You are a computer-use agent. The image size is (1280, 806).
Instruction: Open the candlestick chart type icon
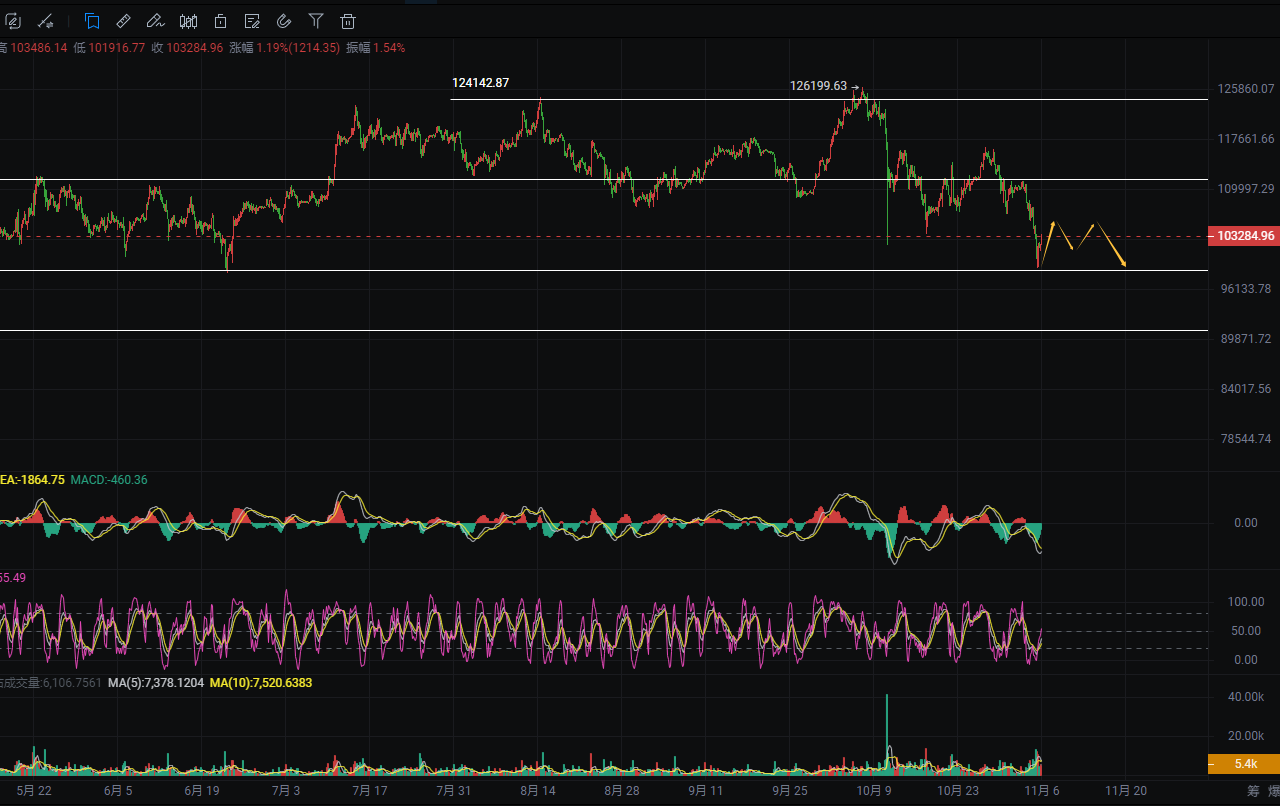click(188, 20)
